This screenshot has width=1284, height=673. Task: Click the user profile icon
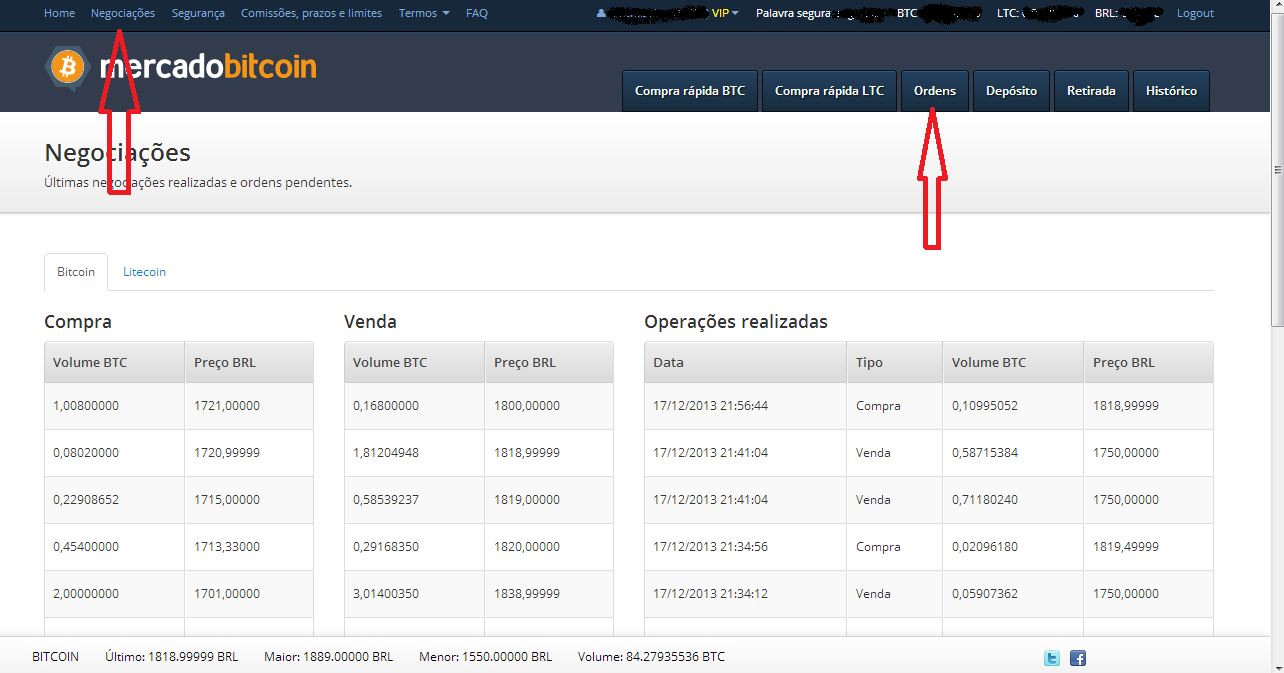[601, 14]
